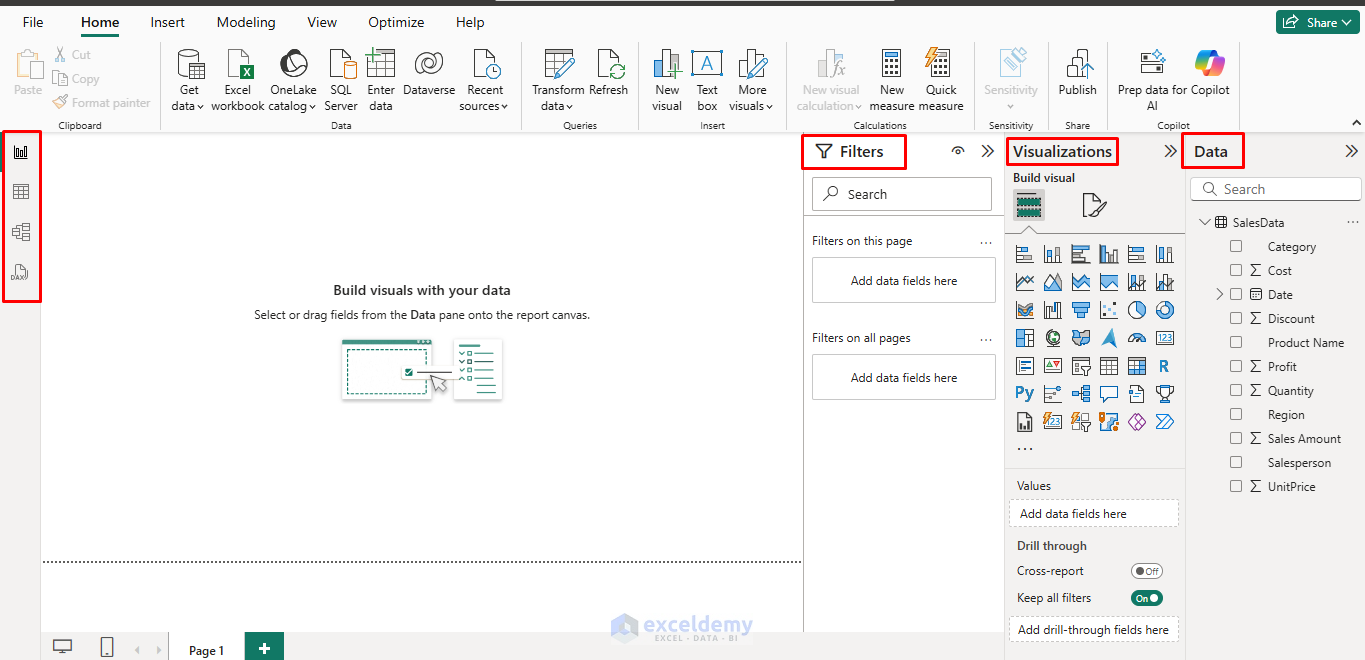Click the Filters pane search box
This screenshot has width=1365, height=660.
(x=902, y=194)
